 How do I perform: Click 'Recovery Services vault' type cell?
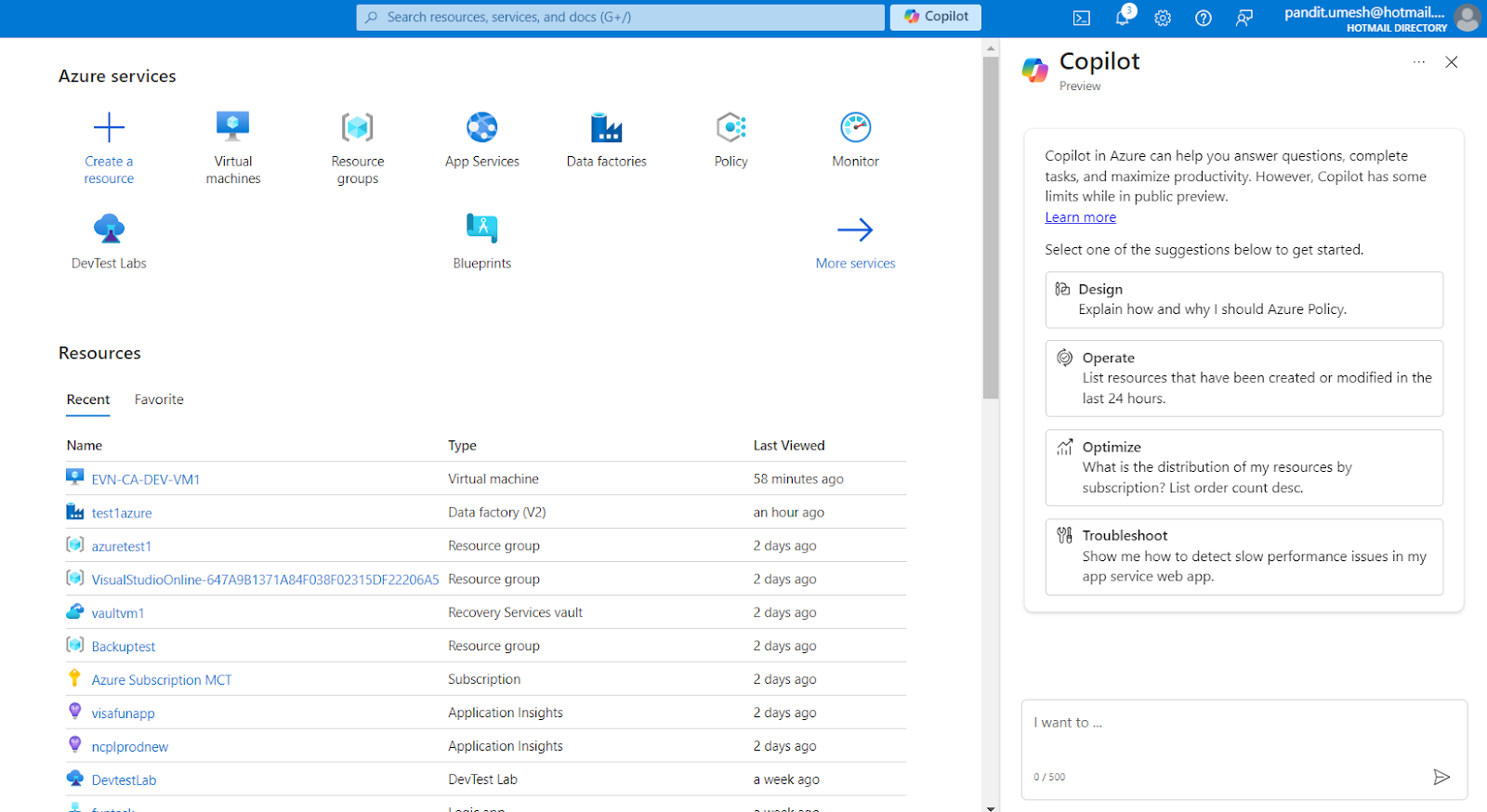(x=515, y=613)
